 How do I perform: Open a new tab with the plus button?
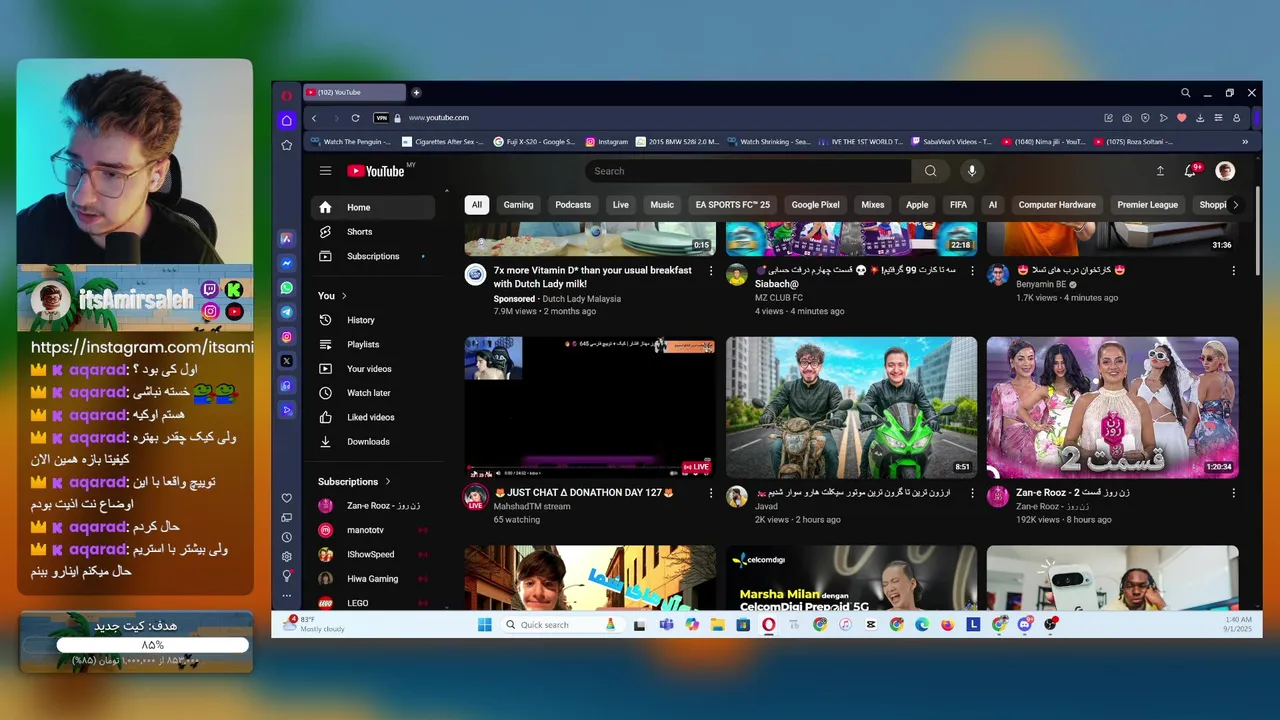pos(416,93)
